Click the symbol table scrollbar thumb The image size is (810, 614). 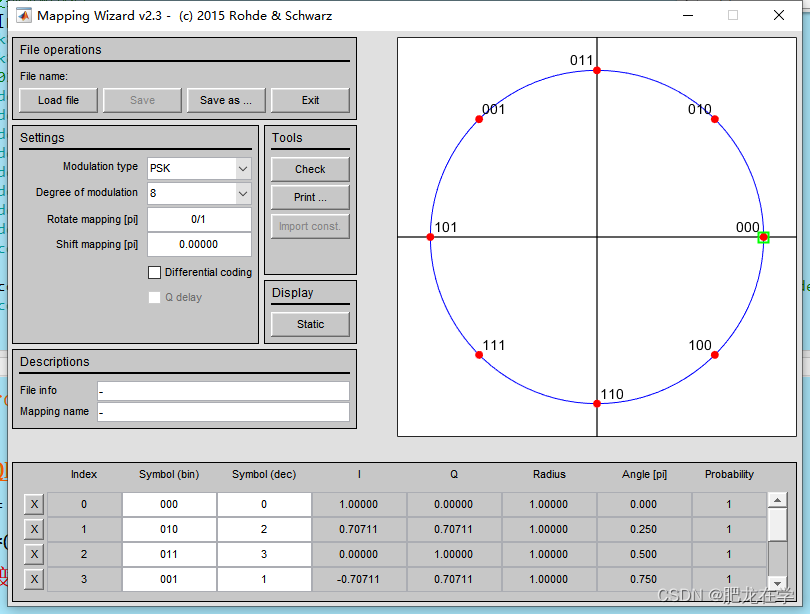tap(777, 524)
